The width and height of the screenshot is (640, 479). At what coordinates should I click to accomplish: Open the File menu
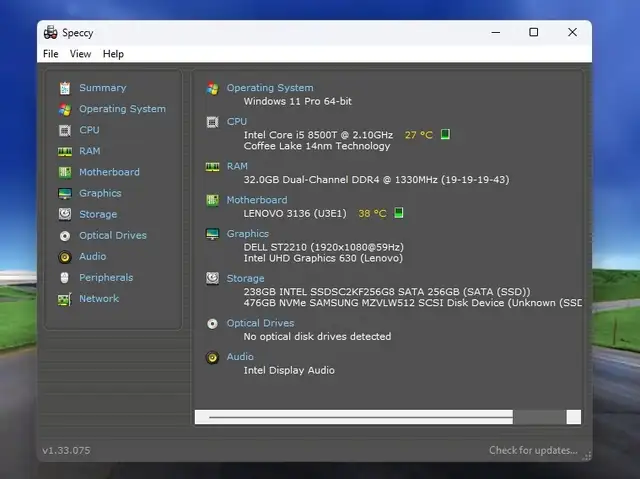(x=51, y=54)
